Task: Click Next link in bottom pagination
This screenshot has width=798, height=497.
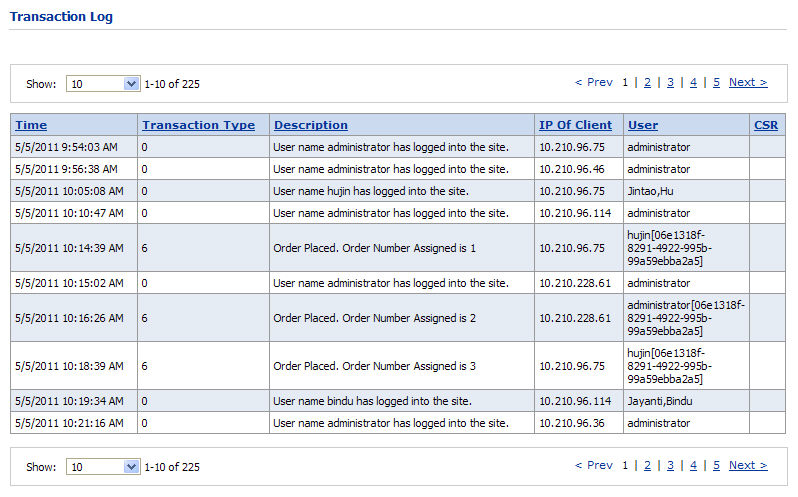Action: pos(747,466)
